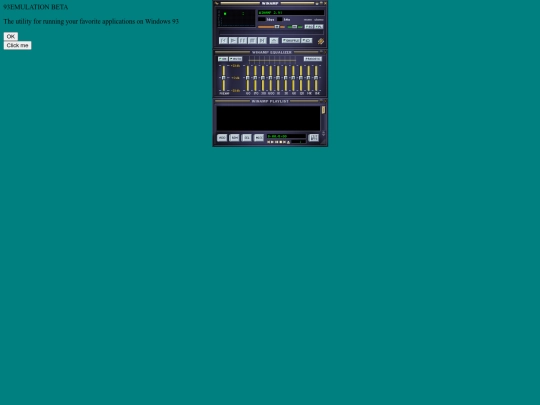Toggle the Repeat button in Winamp
Image resolution: width=540 pixels, height=405 pixels.
[x=307, y=41]
